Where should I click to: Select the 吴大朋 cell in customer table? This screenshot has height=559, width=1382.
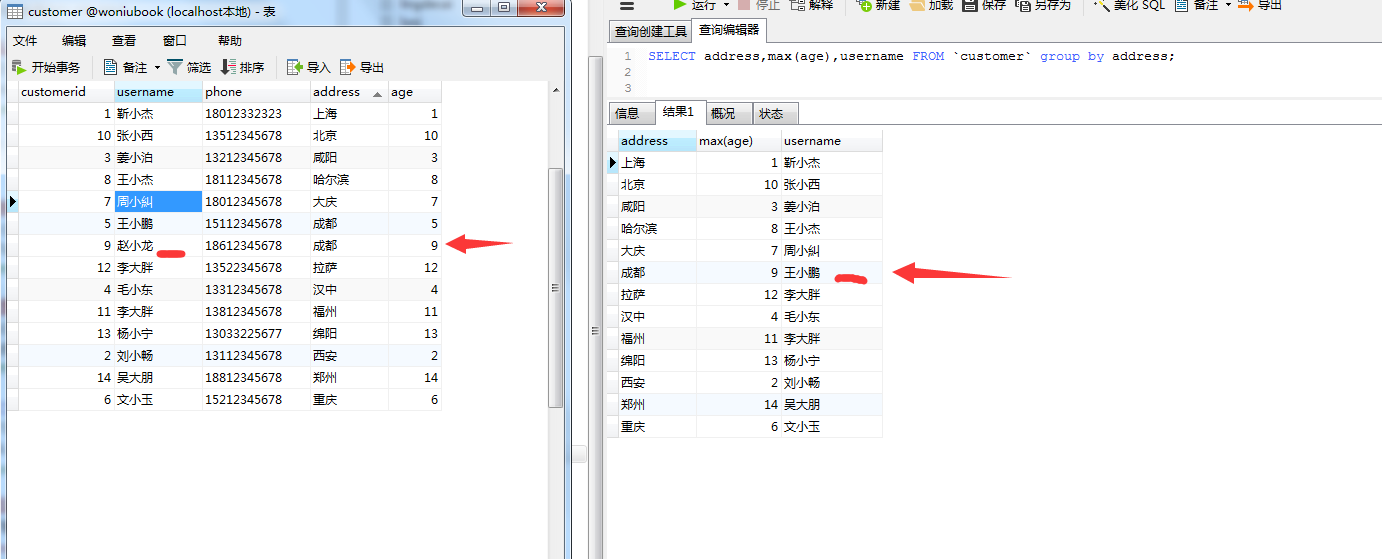click(x=158, y=378)
